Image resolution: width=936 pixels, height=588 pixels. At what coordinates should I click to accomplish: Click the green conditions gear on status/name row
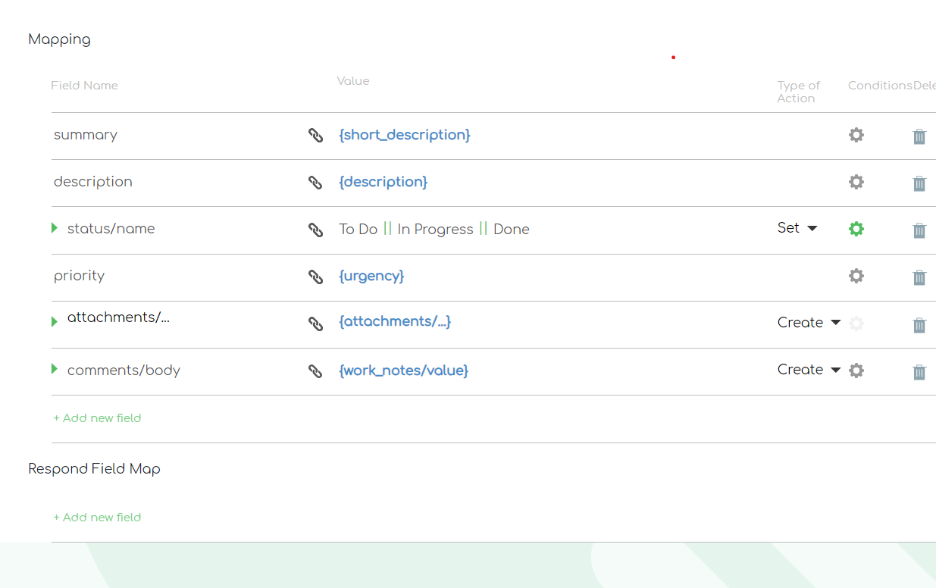(x=856, y=229)
